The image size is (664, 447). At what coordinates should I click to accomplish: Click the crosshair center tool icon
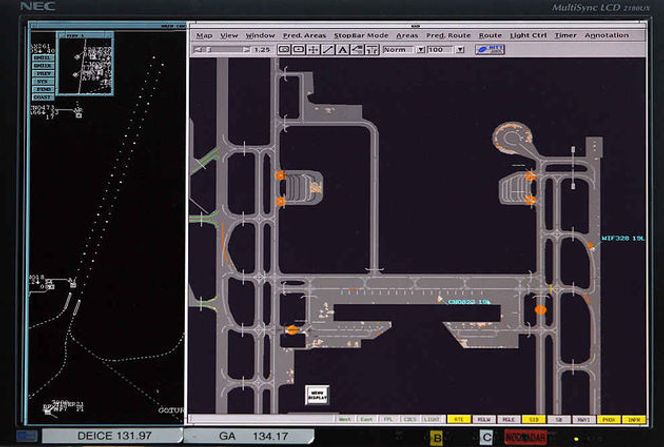coord(313,49)
